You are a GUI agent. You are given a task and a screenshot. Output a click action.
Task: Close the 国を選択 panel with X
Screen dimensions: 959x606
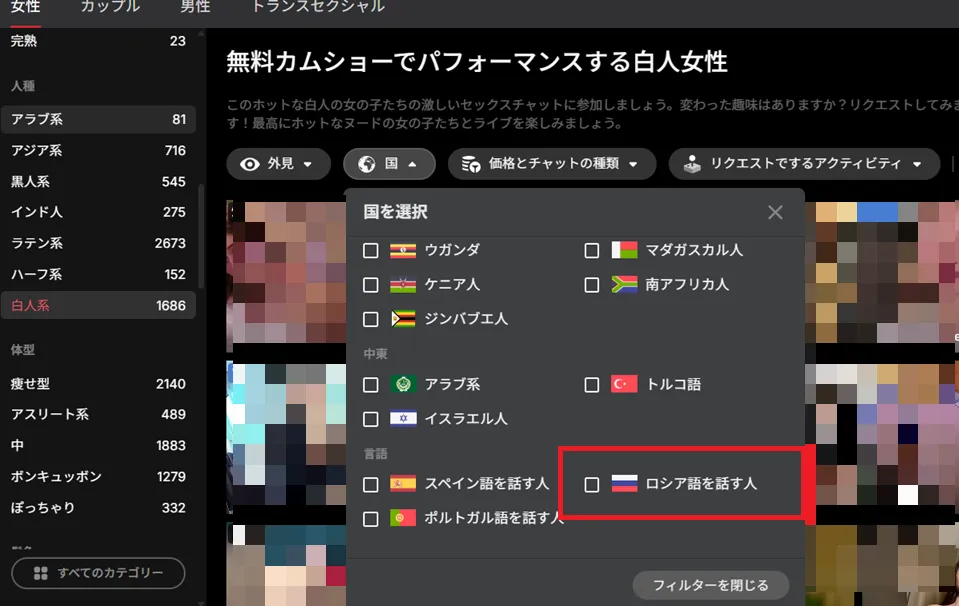[775, 212]
